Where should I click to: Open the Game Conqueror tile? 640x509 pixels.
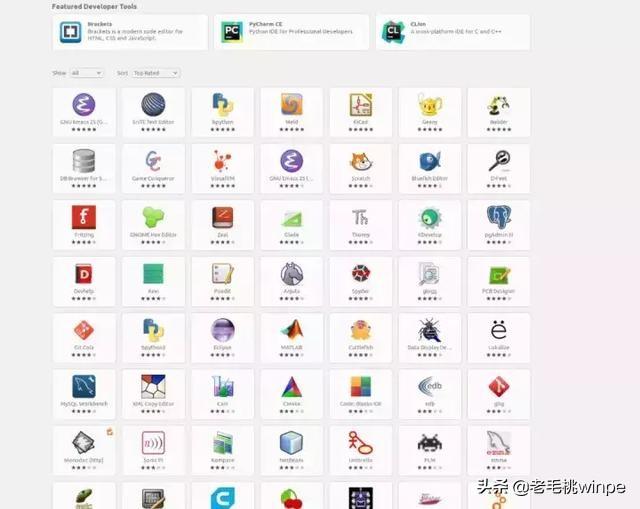click(153, 168)
